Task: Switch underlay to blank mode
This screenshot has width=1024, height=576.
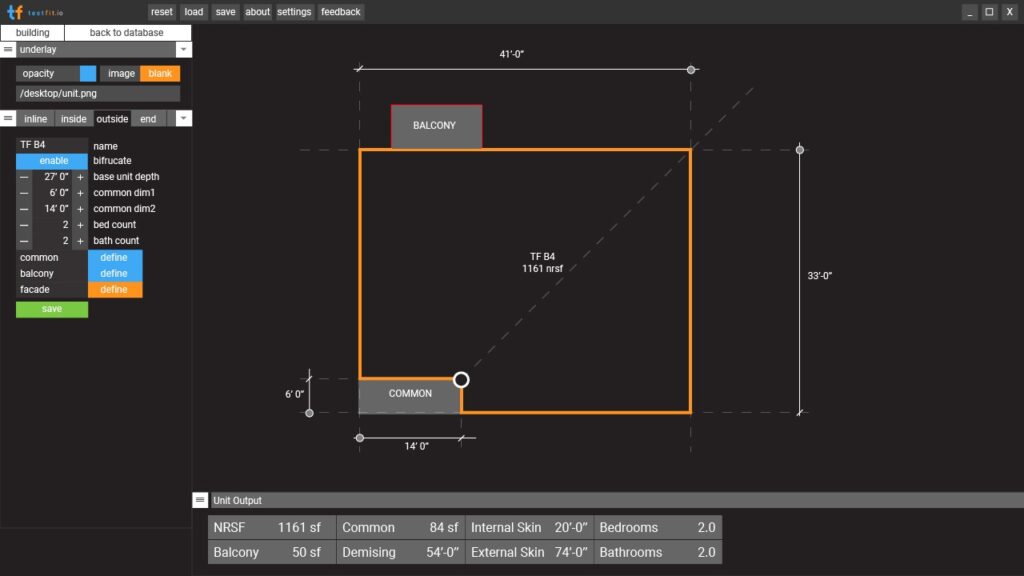Action: pos(160,73)
